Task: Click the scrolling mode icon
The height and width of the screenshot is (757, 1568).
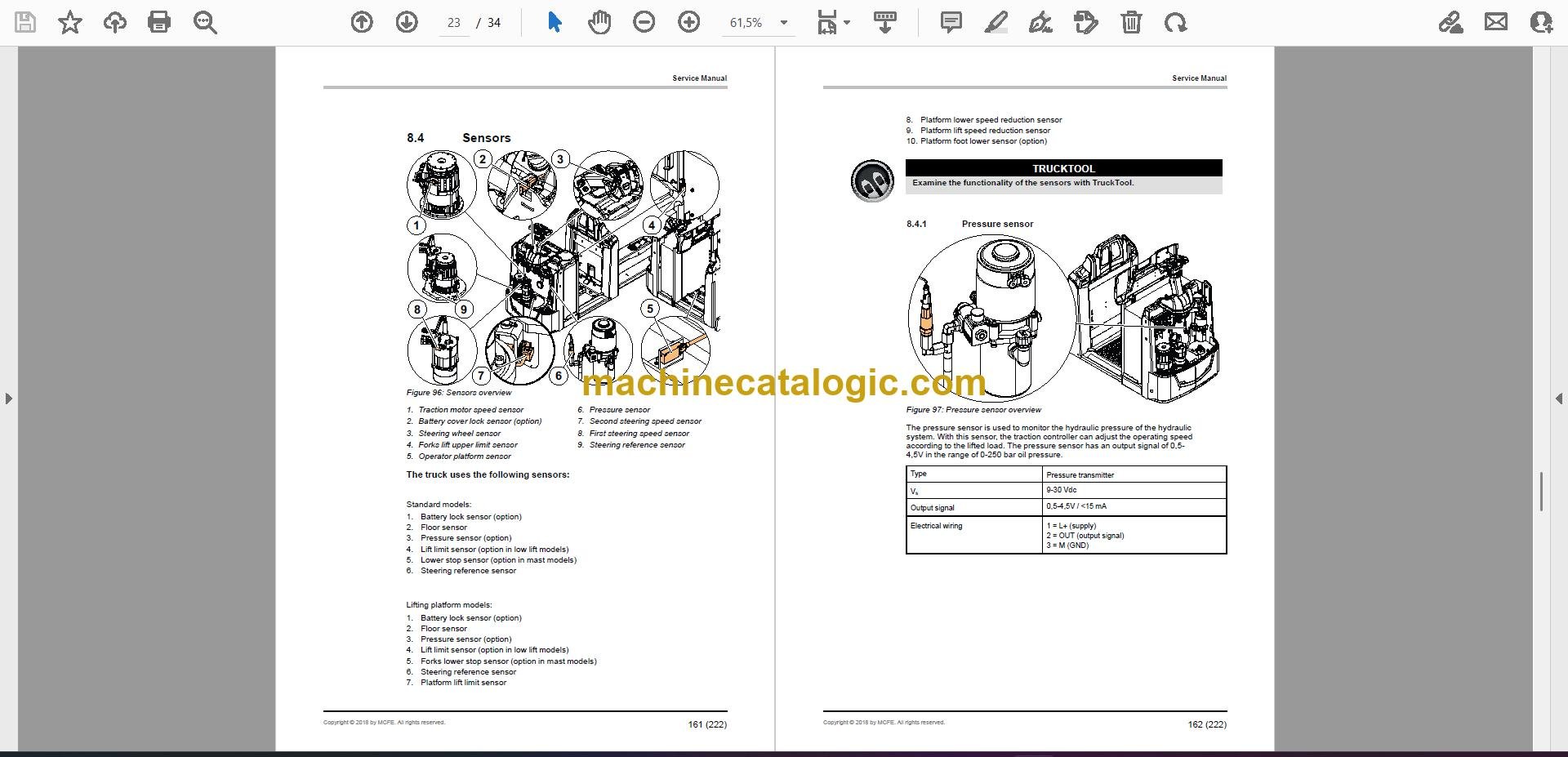Action: 885,22
